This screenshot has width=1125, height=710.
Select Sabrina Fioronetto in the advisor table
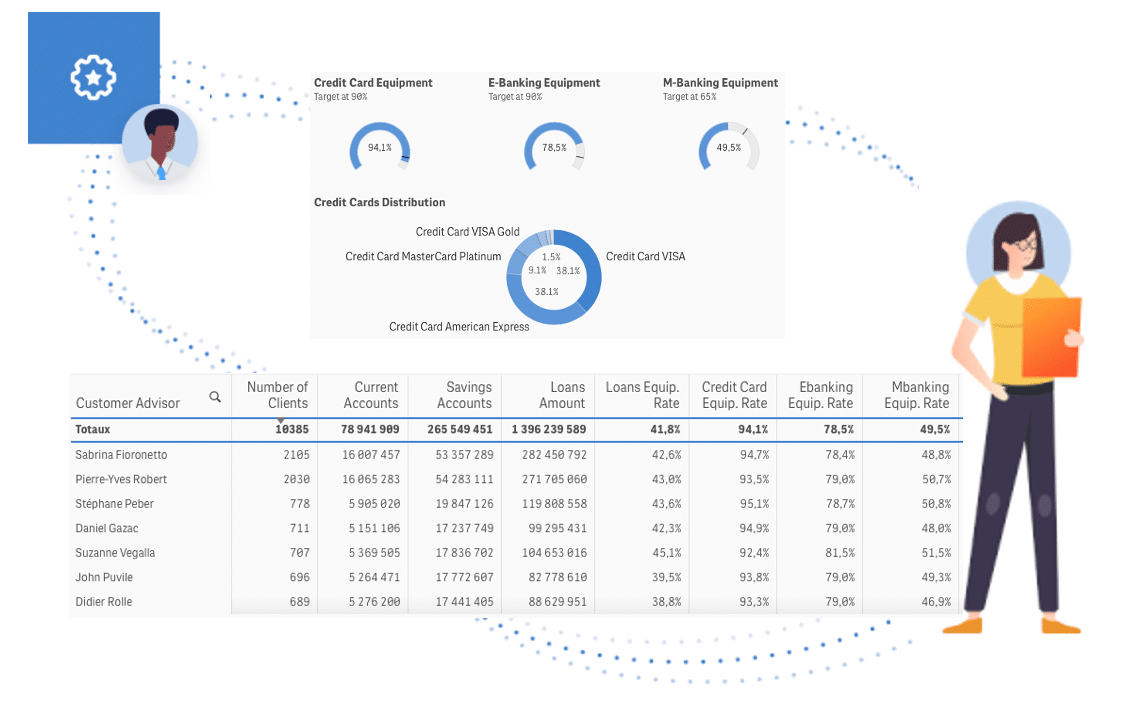coord(121,455)
